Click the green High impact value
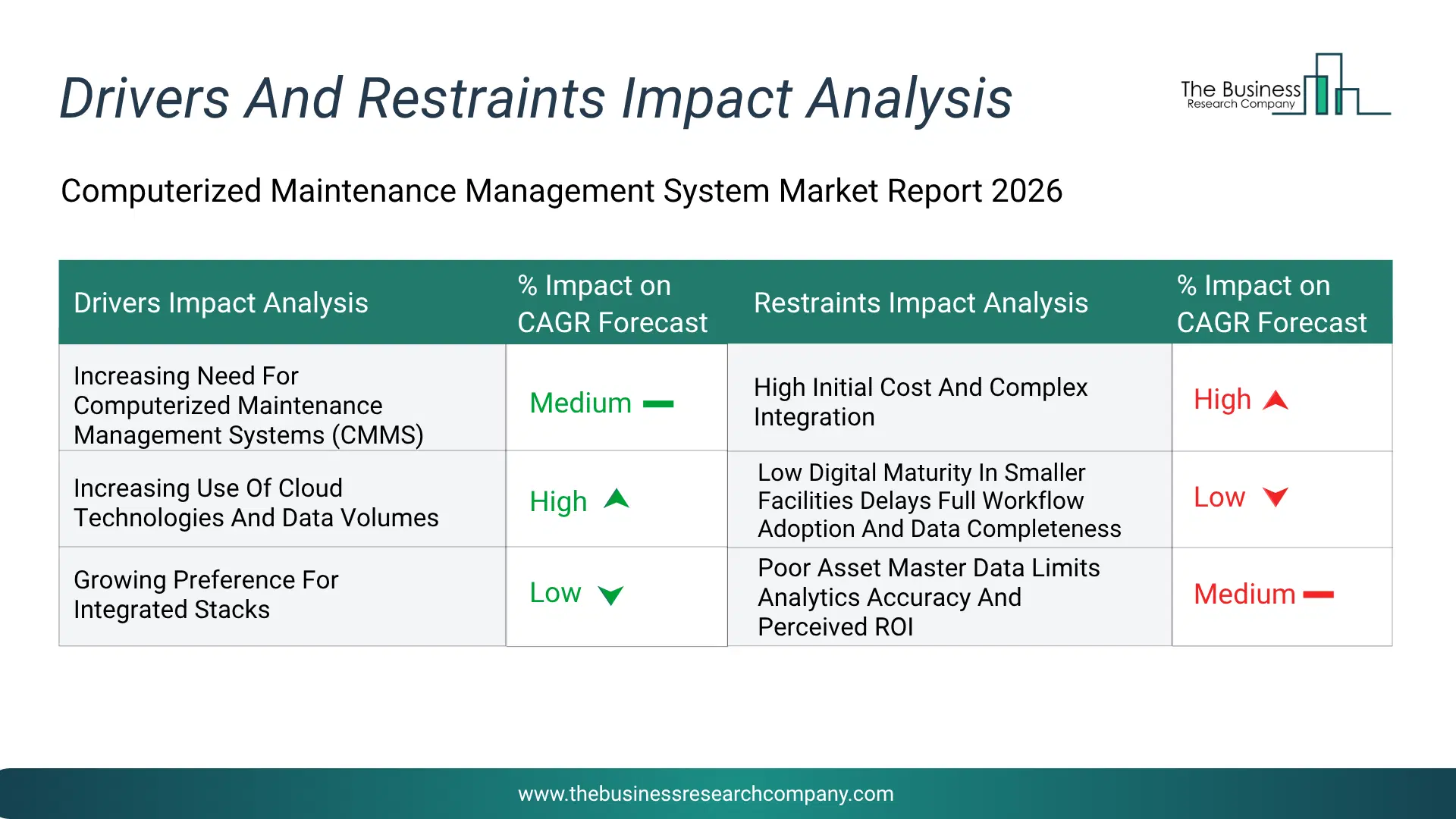 [558, 501]
